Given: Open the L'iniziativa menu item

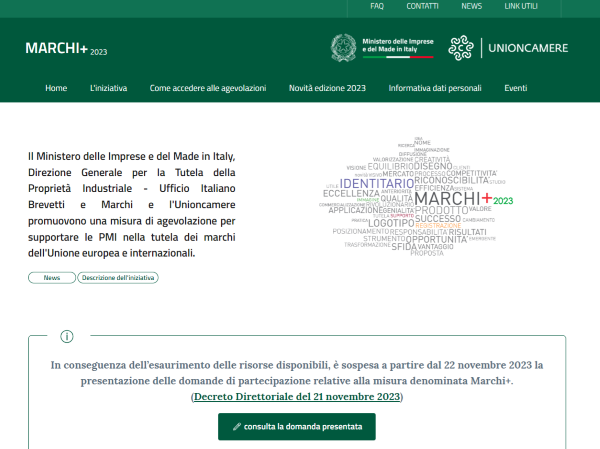Looking at the screenshot, I should [x=108, y=88].
